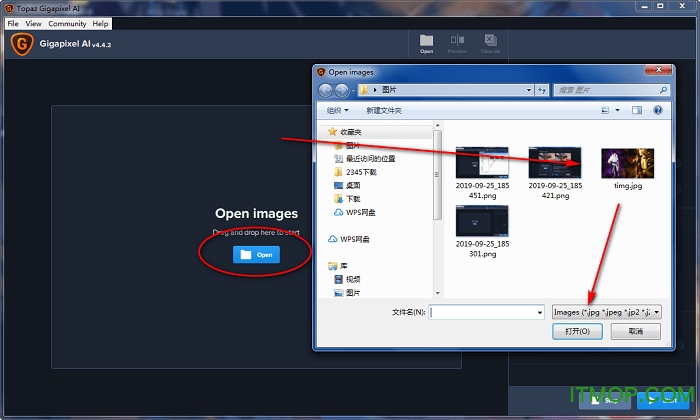Viewport: 700px width, 420px height.
Task: Click the Preview toolbar icon
Action: coord(457,44)
